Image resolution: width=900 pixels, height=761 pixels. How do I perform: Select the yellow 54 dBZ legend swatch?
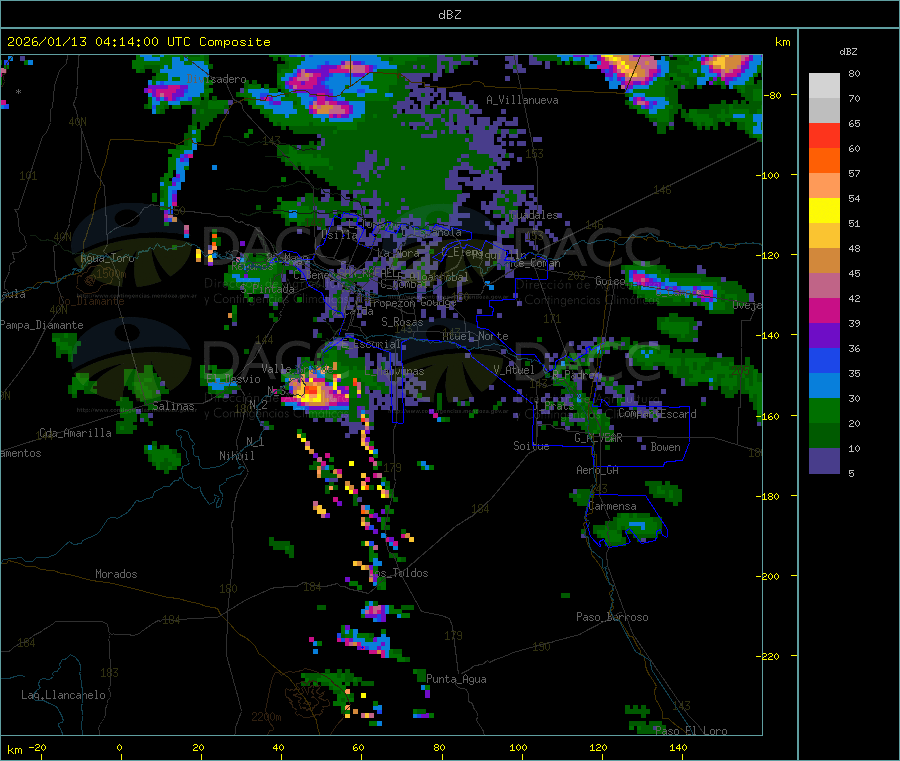824,211
